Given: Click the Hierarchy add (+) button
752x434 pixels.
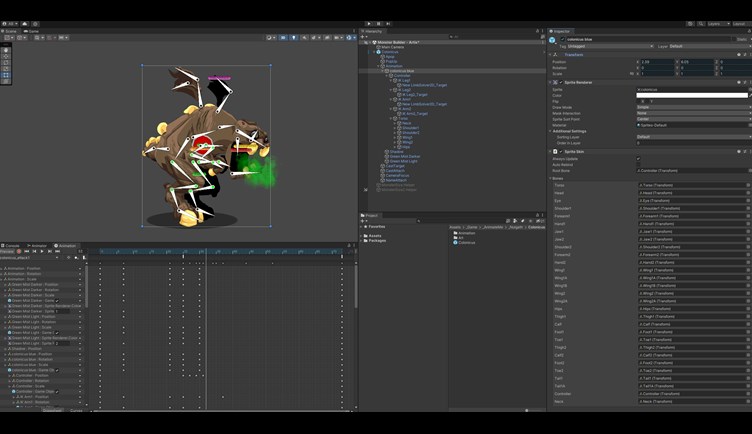Looking at the screenshot, I should [362, 37].
